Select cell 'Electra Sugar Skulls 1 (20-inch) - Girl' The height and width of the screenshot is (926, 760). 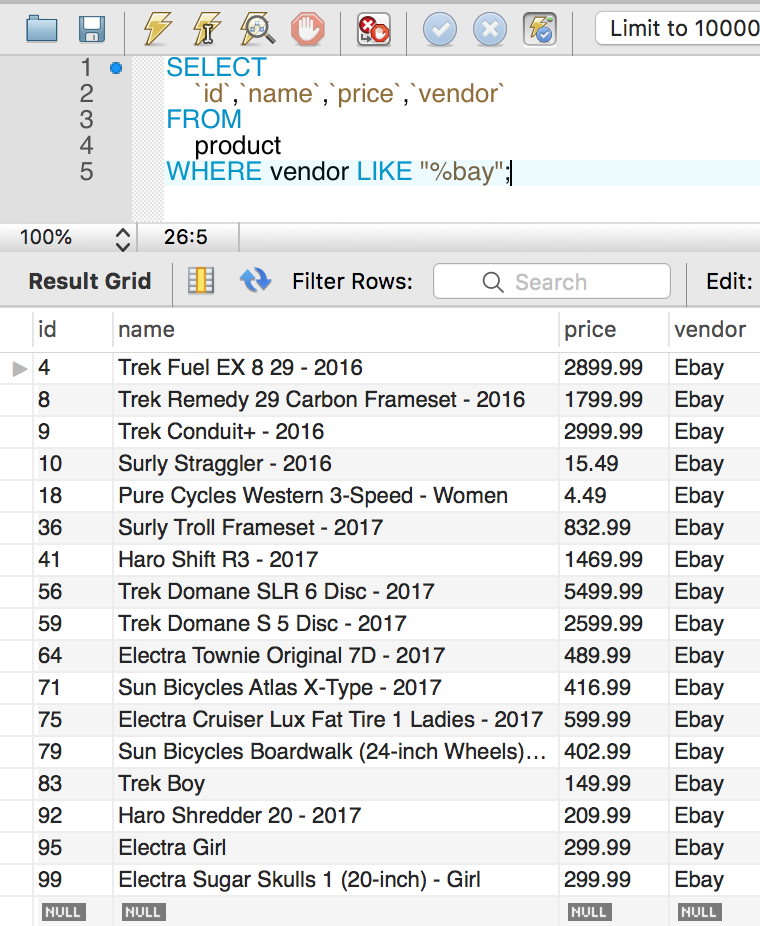pyautogui.click(x=335, y=879)
